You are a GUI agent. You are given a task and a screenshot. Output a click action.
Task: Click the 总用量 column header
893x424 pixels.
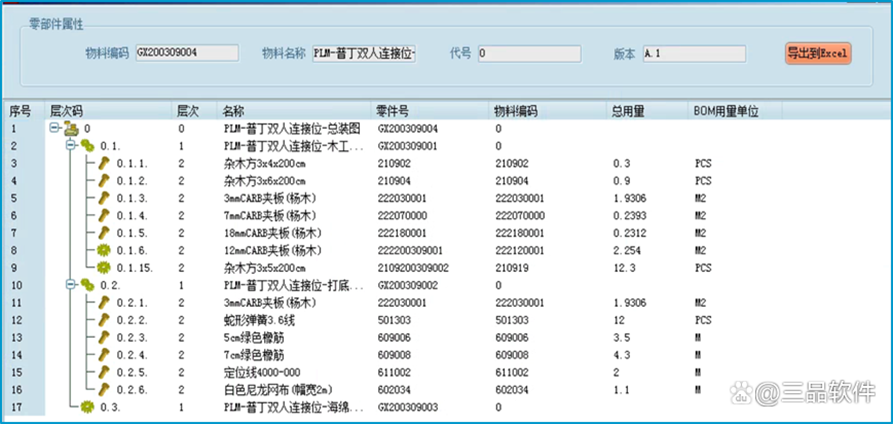626,109
